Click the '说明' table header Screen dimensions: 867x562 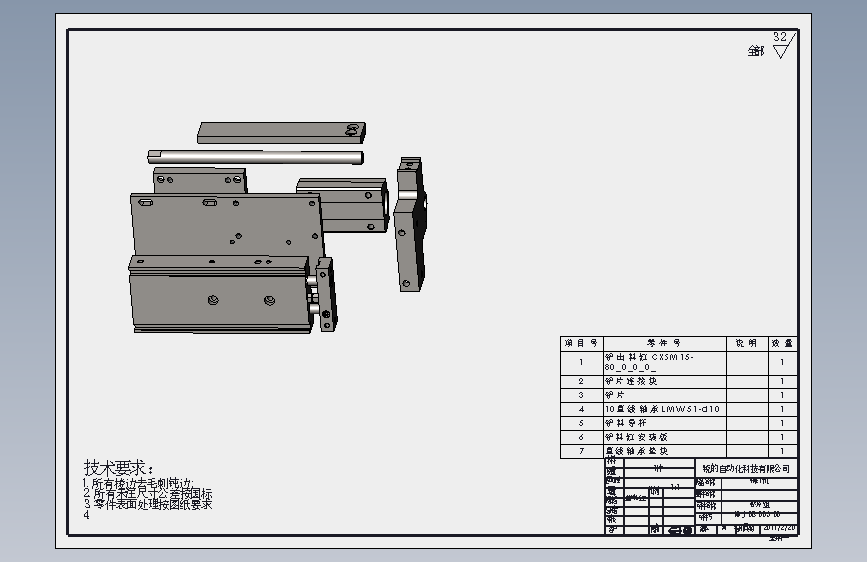click(x=747, y=344)
